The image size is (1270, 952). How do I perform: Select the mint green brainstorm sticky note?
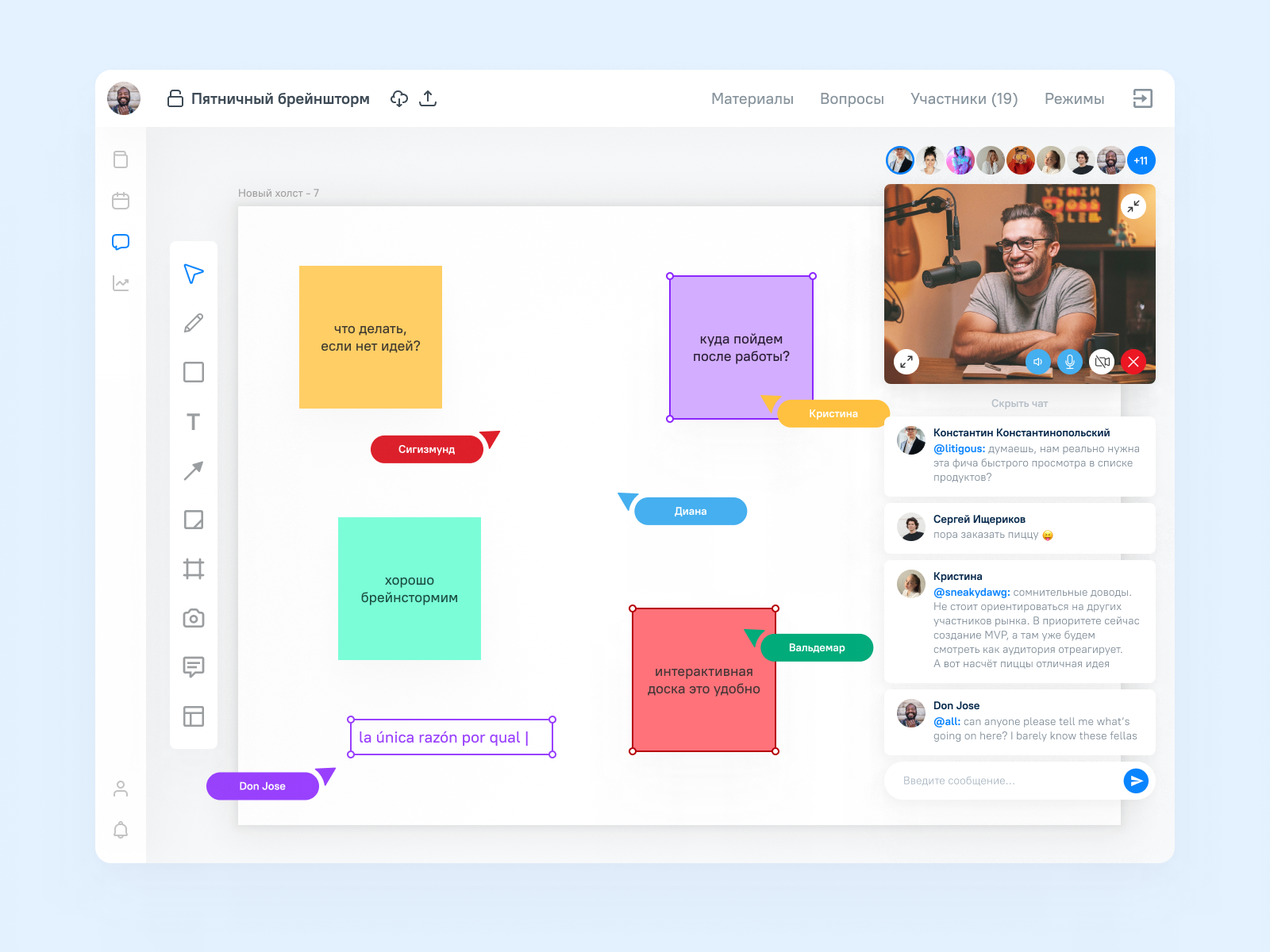(410, 589)
